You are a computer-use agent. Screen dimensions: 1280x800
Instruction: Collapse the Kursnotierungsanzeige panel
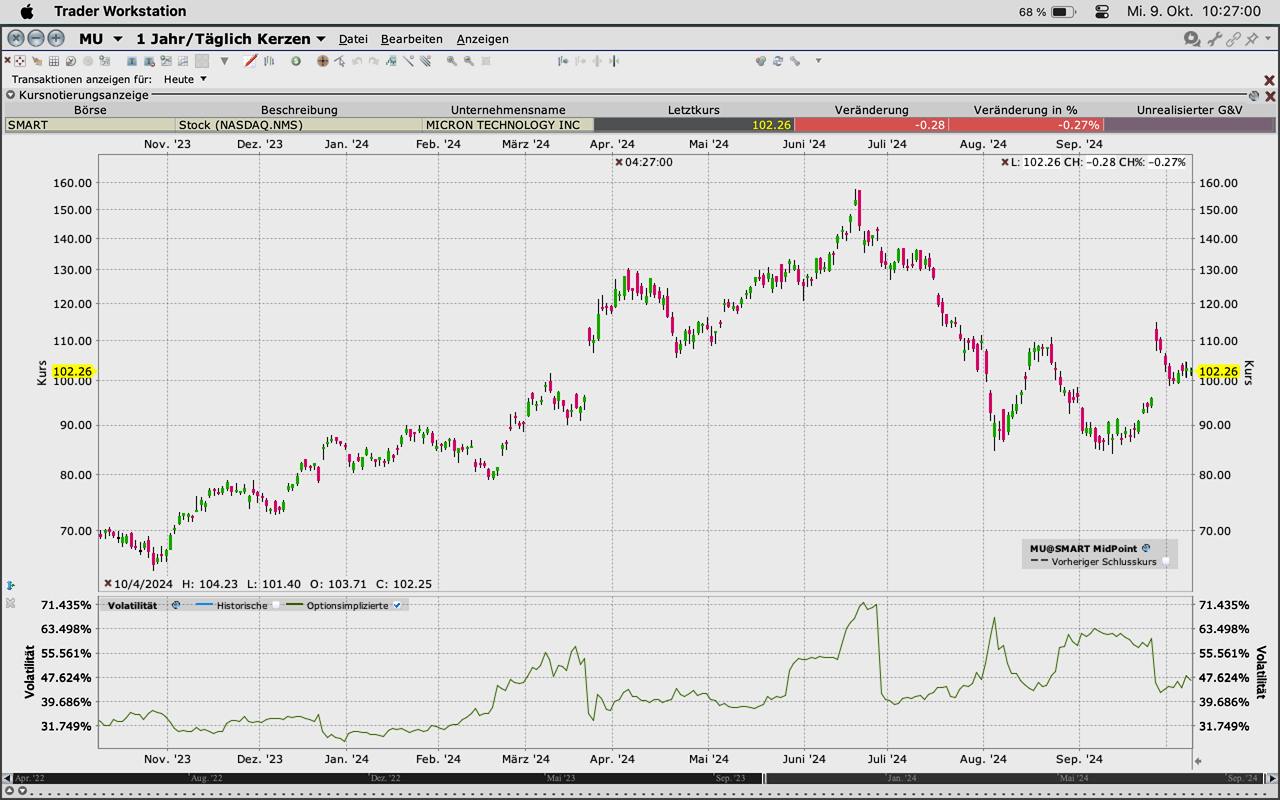(x=10, y=95)
